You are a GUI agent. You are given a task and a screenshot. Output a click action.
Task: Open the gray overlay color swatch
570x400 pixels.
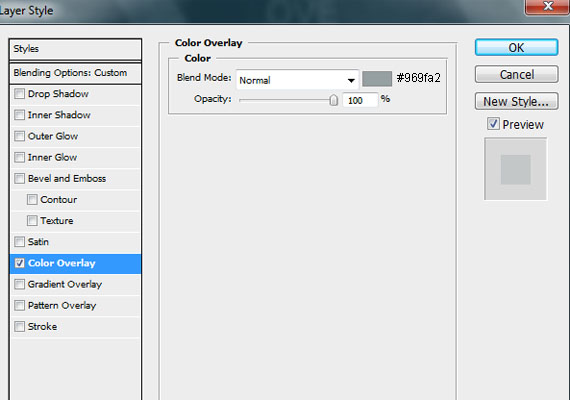click(x=377, y=79)
